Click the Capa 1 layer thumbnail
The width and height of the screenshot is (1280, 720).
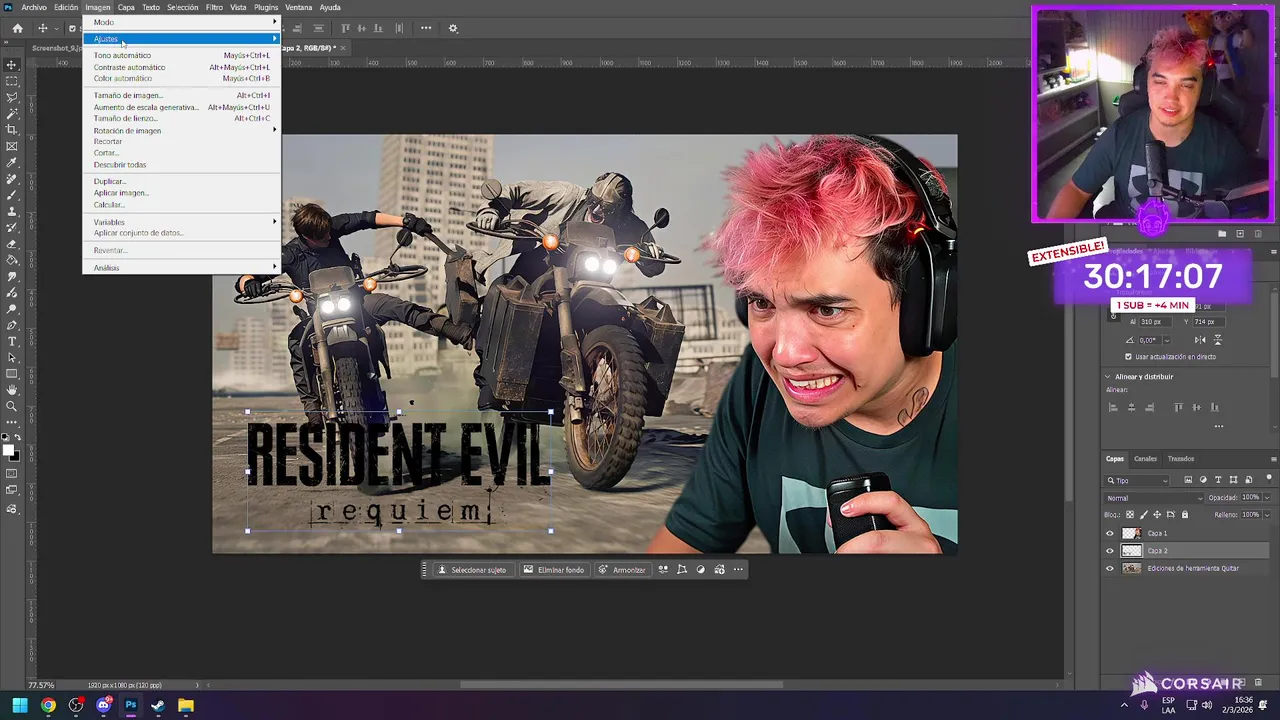1131,533
